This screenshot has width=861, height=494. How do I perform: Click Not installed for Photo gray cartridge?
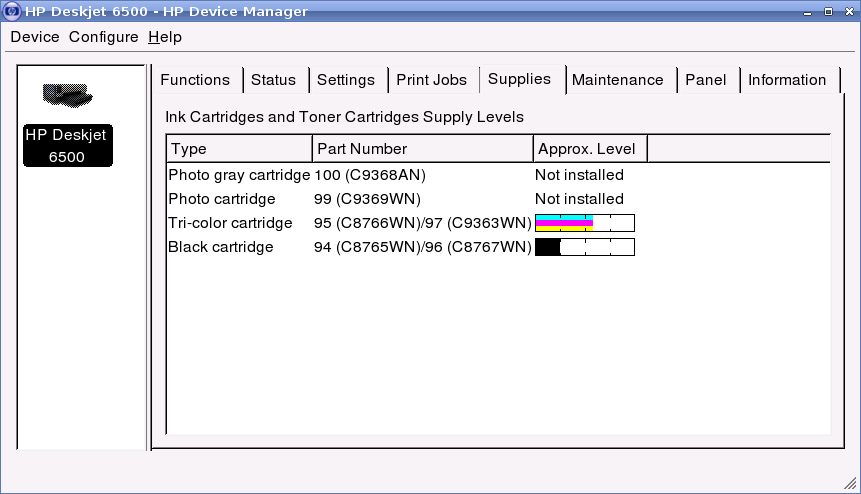[x=579, y=175]
